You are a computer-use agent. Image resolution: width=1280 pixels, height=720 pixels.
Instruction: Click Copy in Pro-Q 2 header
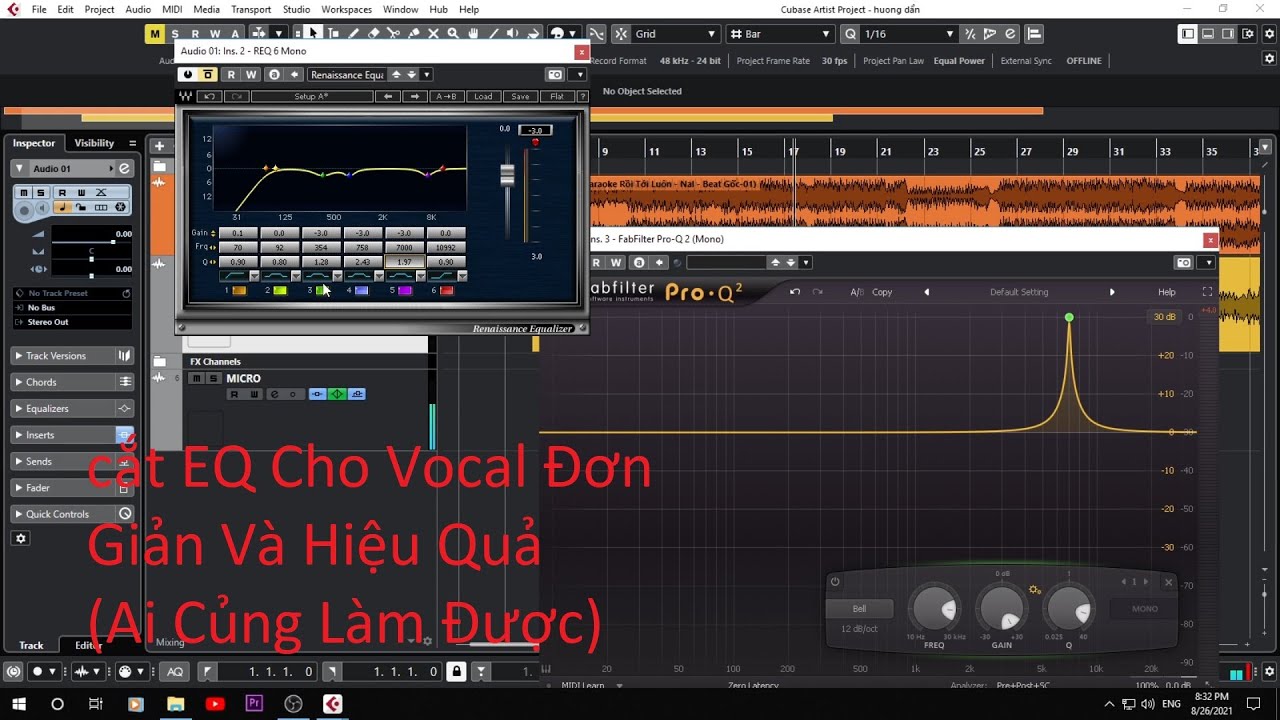[882, 292]
